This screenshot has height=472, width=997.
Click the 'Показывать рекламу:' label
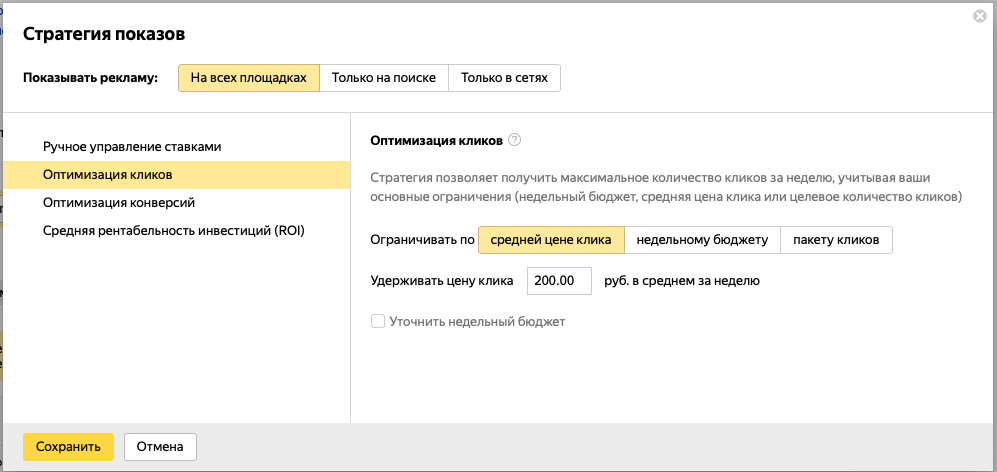90,78
